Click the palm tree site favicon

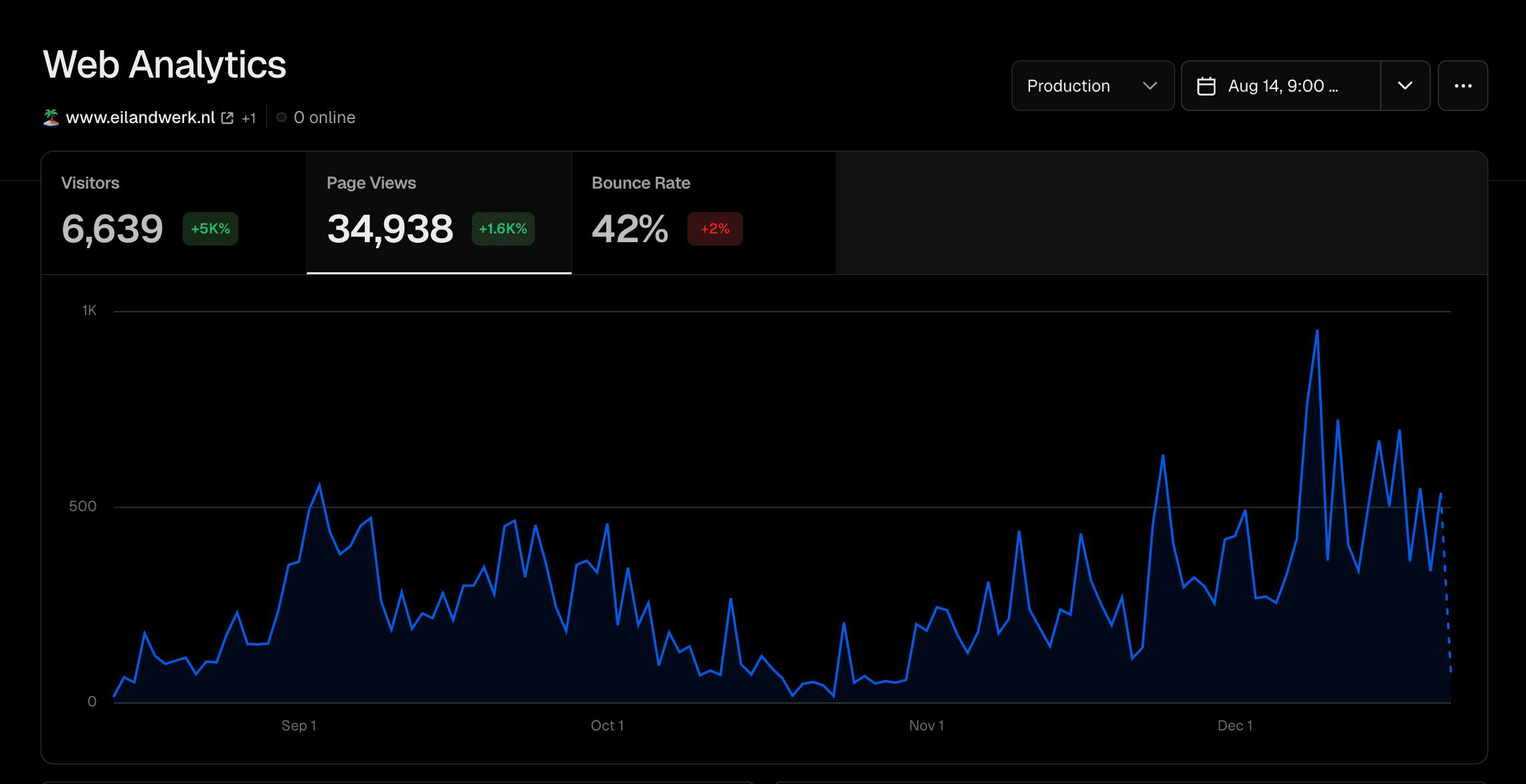(51, 118)
